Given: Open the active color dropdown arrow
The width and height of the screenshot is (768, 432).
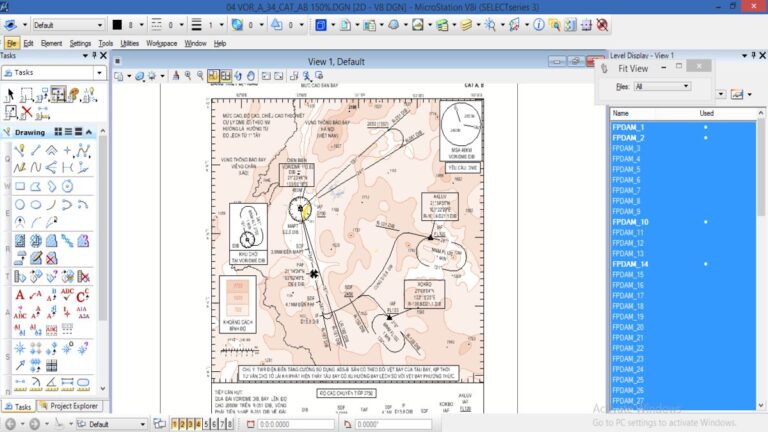Looking at the screenshot, I should 142,25.
